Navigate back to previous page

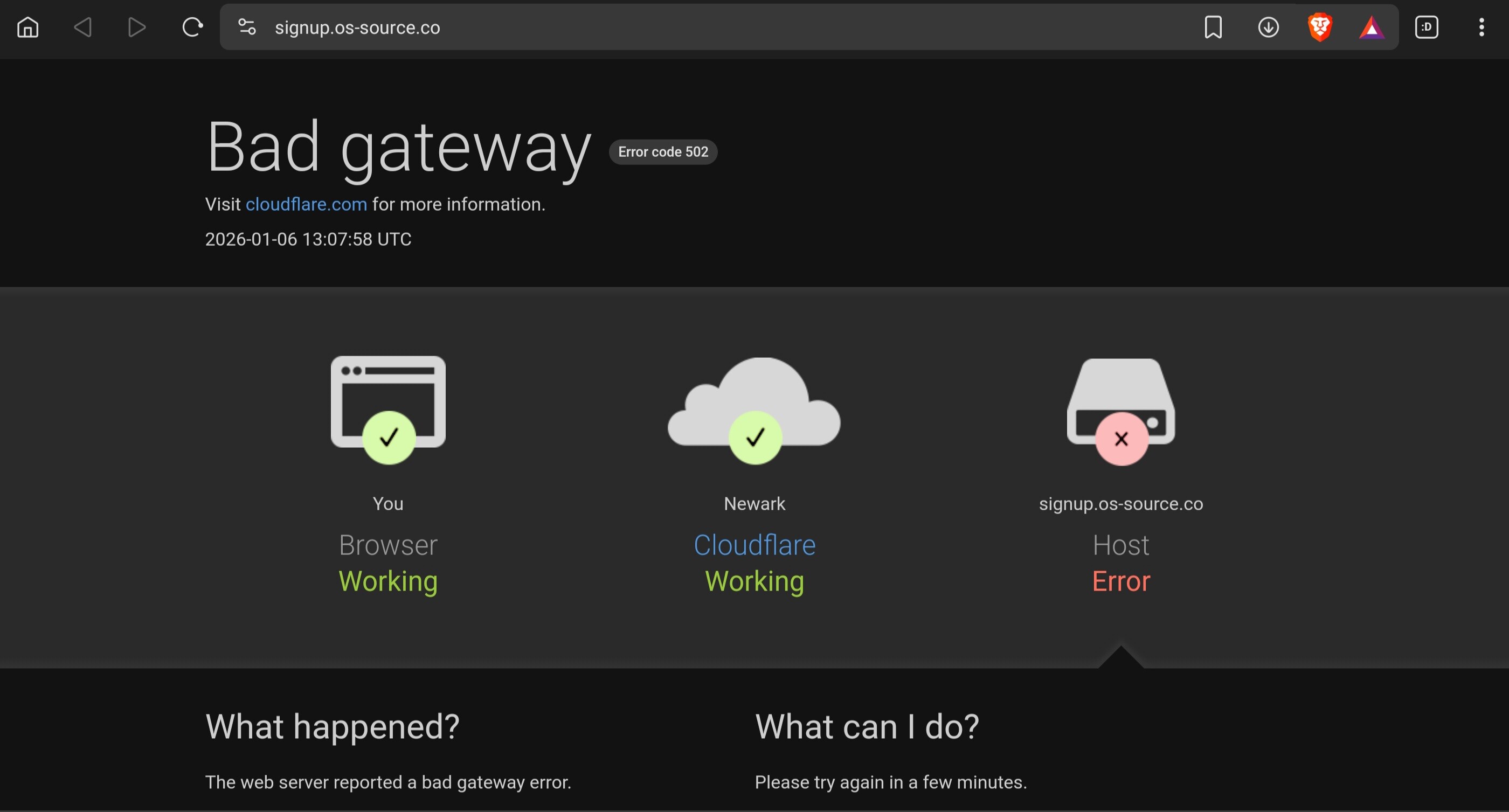82,27
